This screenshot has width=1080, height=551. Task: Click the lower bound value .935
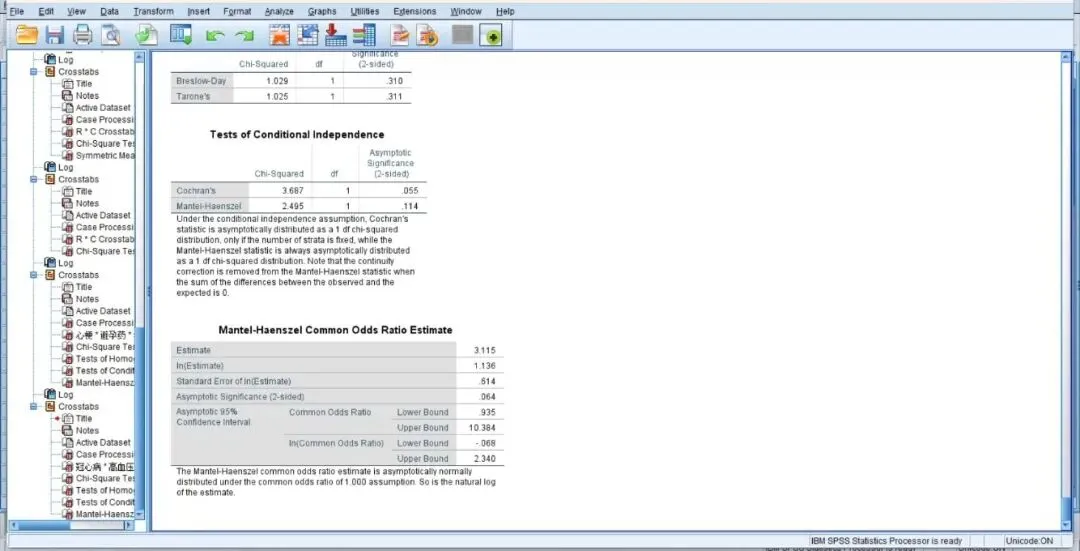(487, 412)
